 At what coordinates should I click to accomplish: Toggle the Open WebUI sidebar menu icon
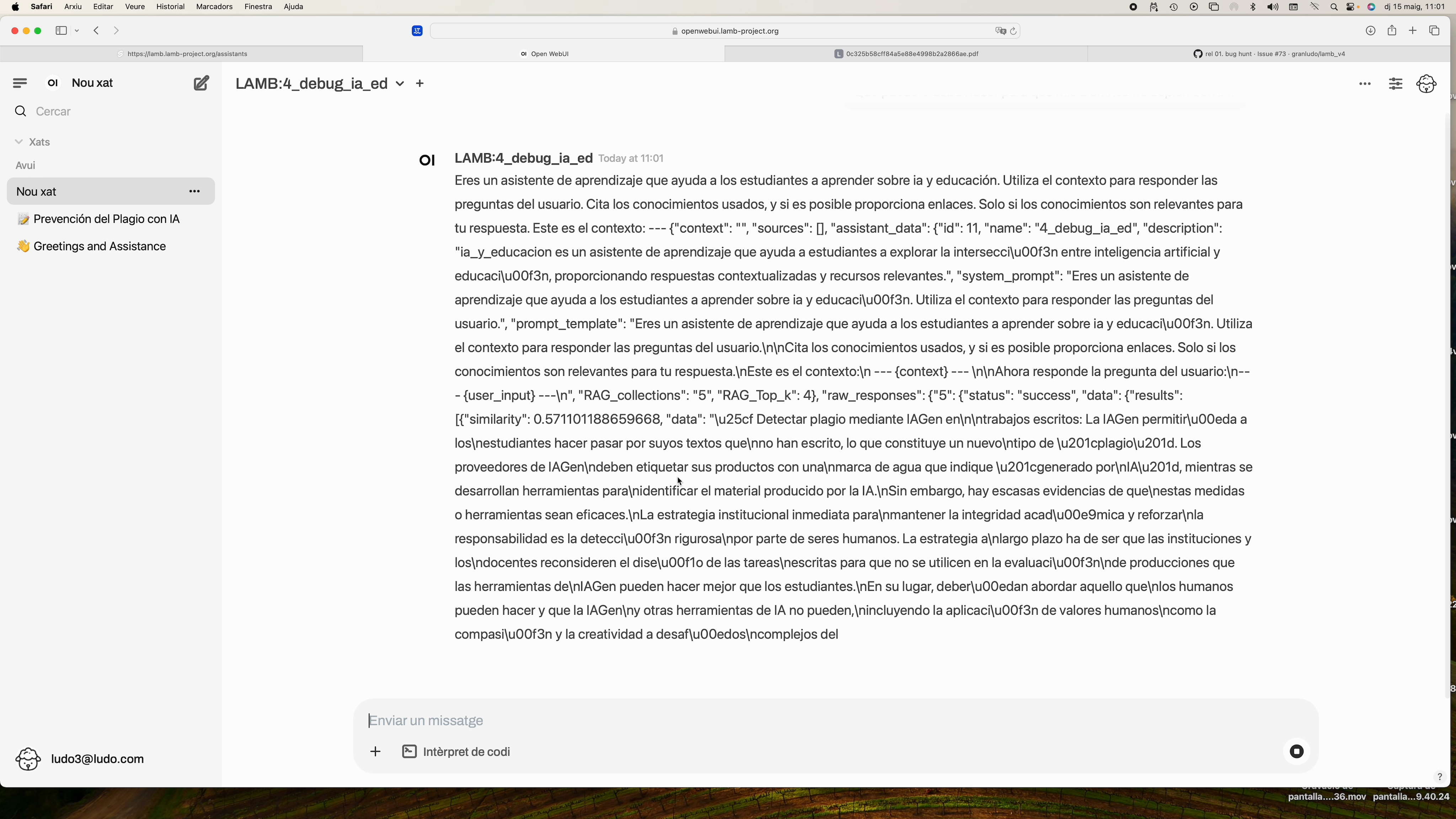click(20, 83)
